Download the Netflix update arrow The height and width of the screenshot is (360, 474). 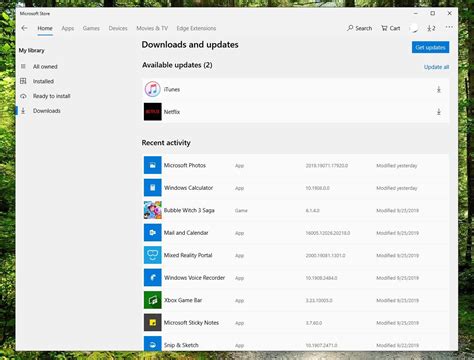[439, 112]
